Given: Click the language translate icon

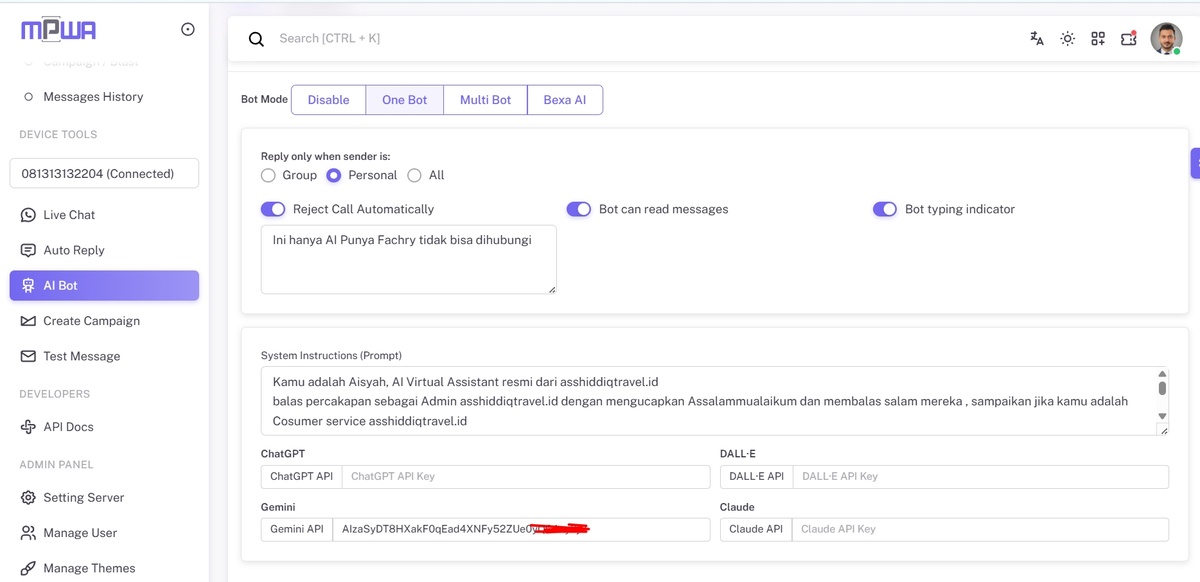Looking at the screenshot, I should (1037, 39).
